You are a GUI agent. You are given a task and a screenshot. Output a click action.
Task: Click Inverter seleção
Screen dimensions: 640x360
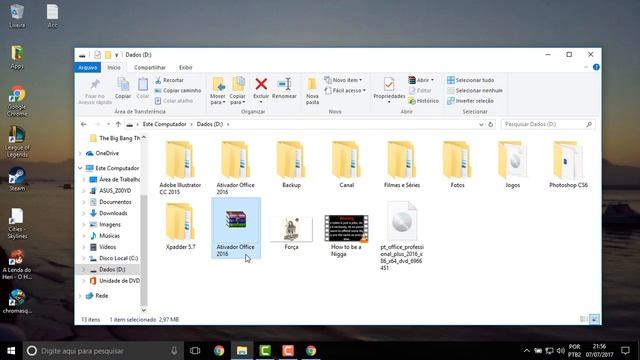click(470, 101)
